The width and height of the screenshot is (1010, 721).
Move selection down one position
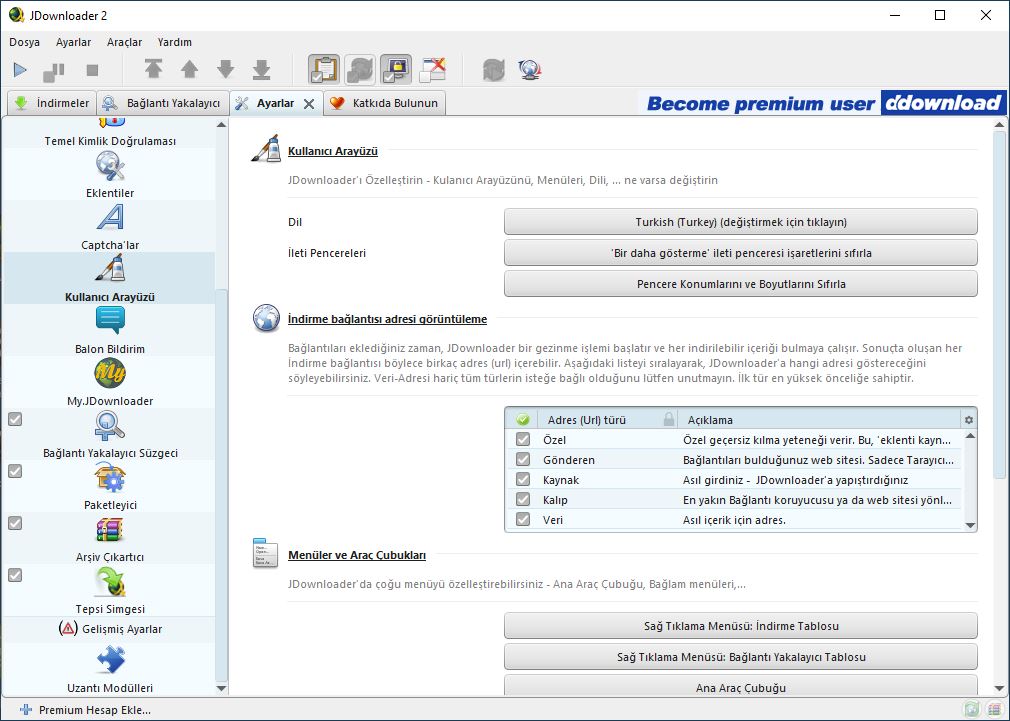point(225,69)
